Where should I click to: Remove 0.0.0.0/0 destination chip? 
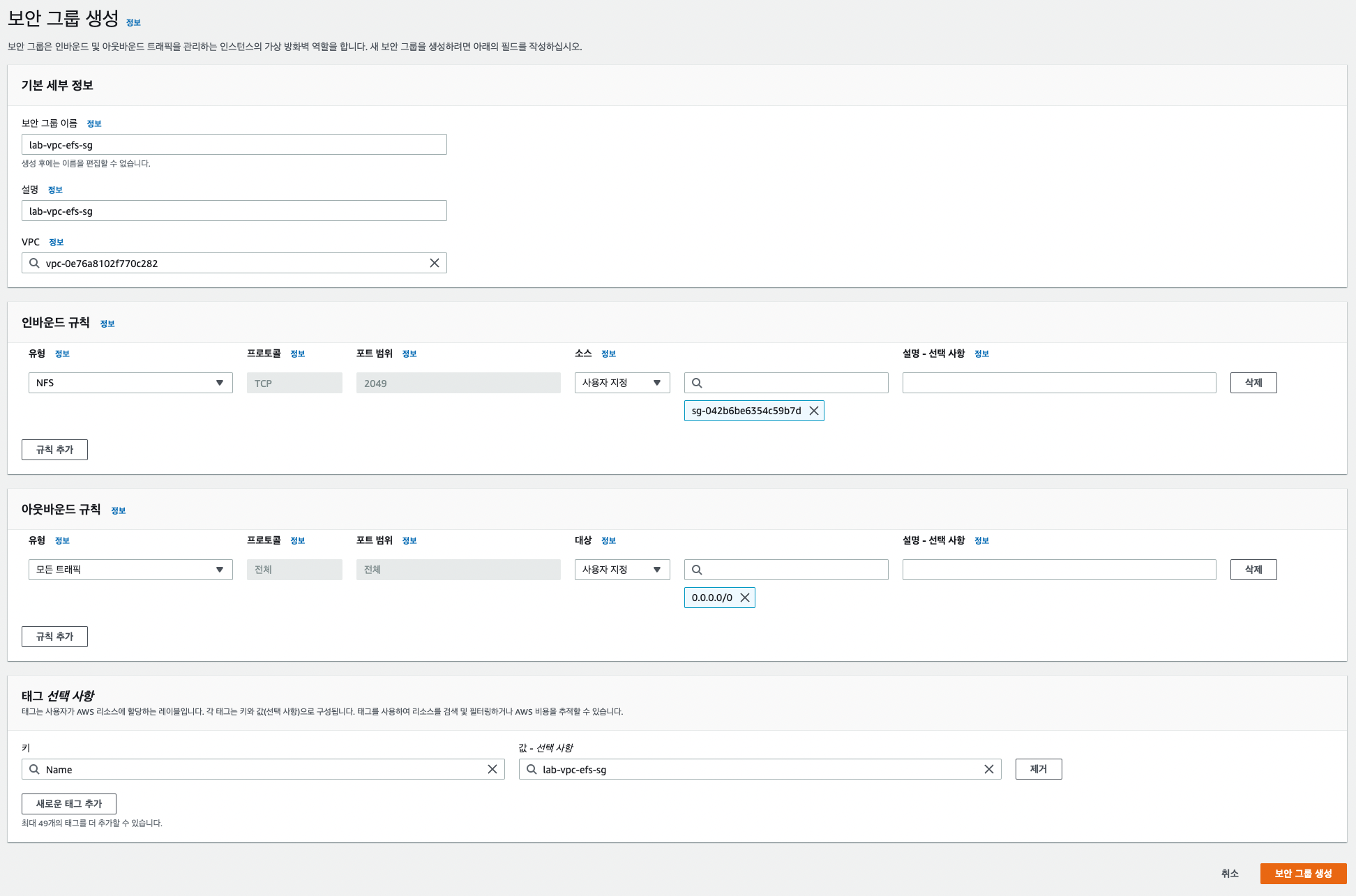point(744,598)
